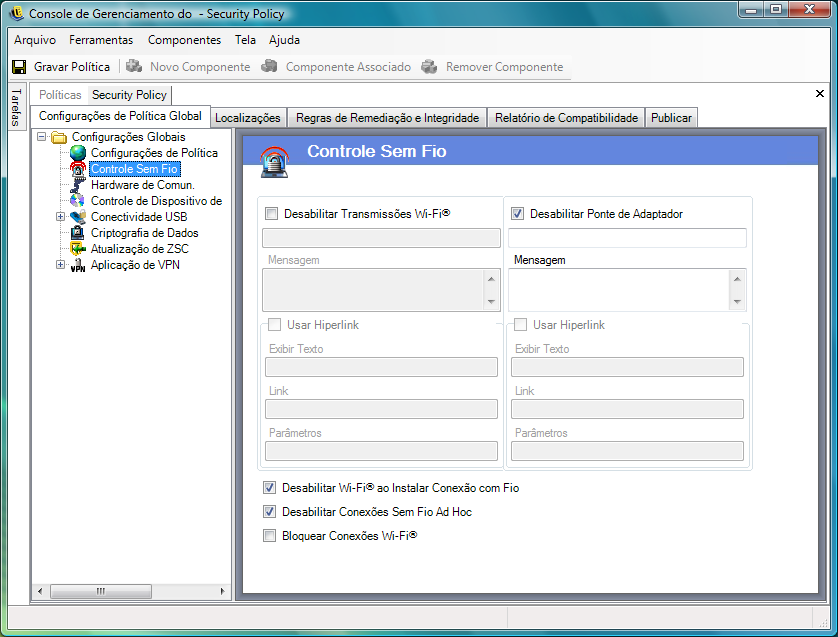838x637 pixels.
Task: Click the Configurações de Política globe icon
Action: pos(78,153)
